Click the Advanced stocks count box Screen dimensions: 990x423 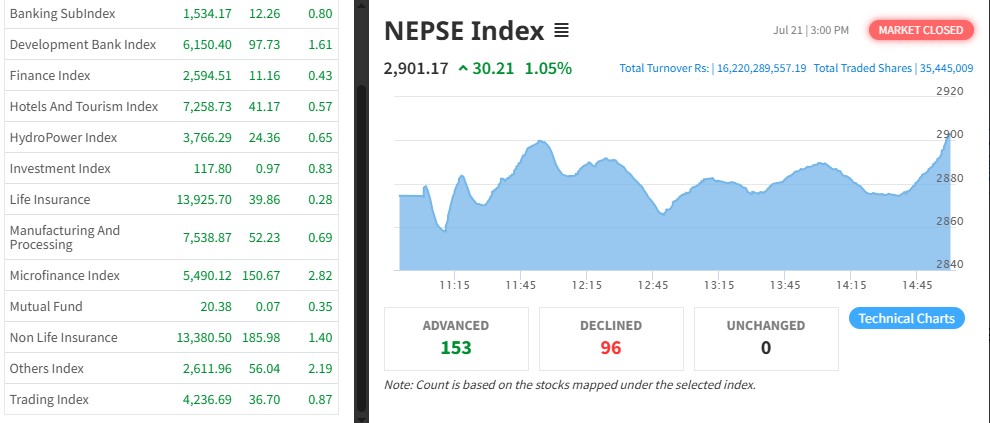click(456, 337)
